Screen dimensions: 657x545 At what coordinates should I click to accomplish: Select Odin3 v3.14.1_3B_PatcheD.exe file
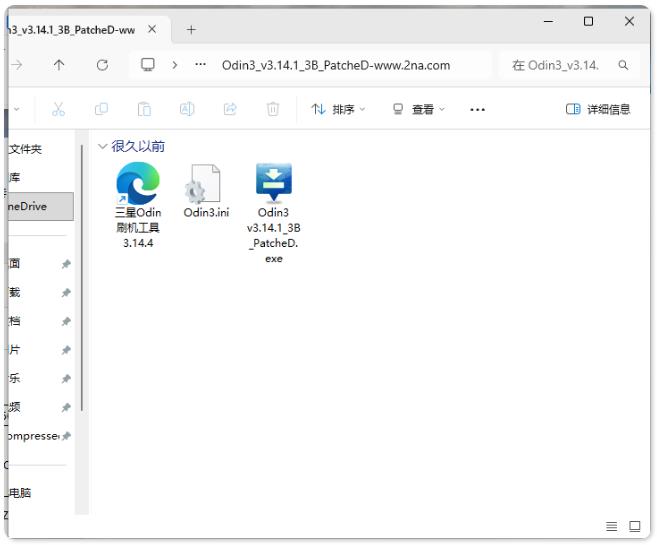coord(274,213)
